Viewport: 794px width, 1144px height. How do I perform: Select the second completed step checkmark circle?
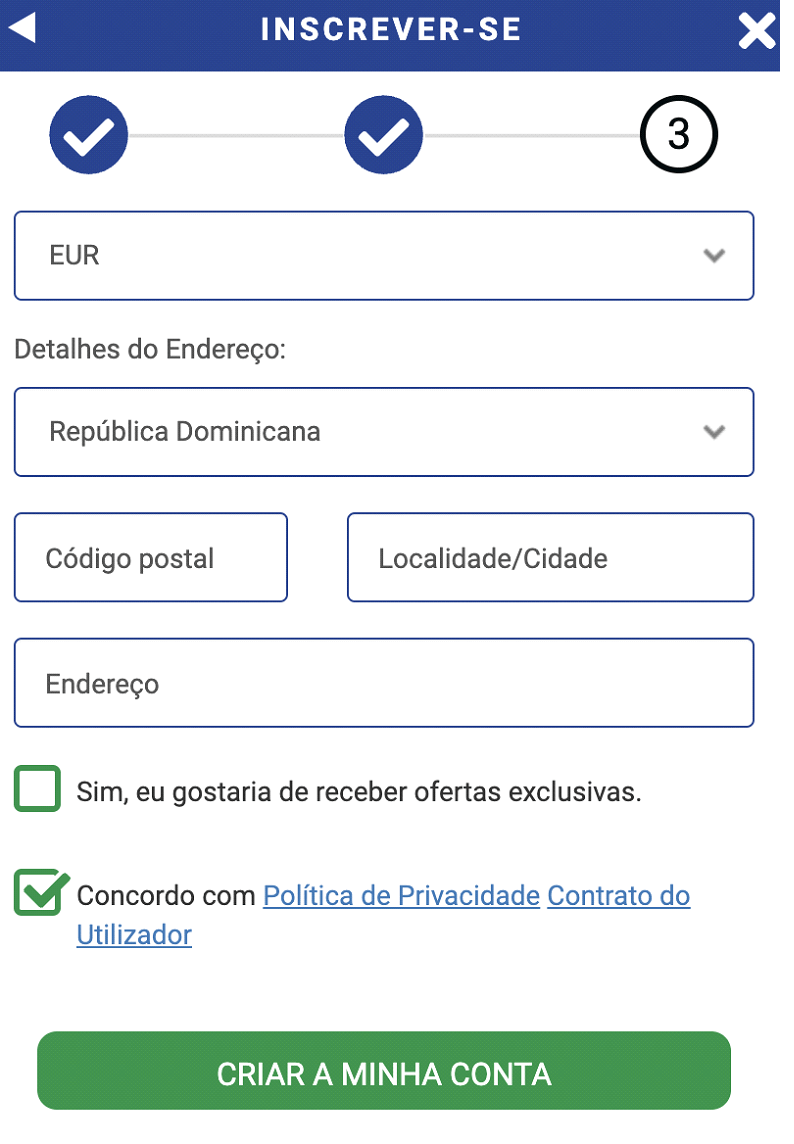pyautogui.click(x=384, y=135)
